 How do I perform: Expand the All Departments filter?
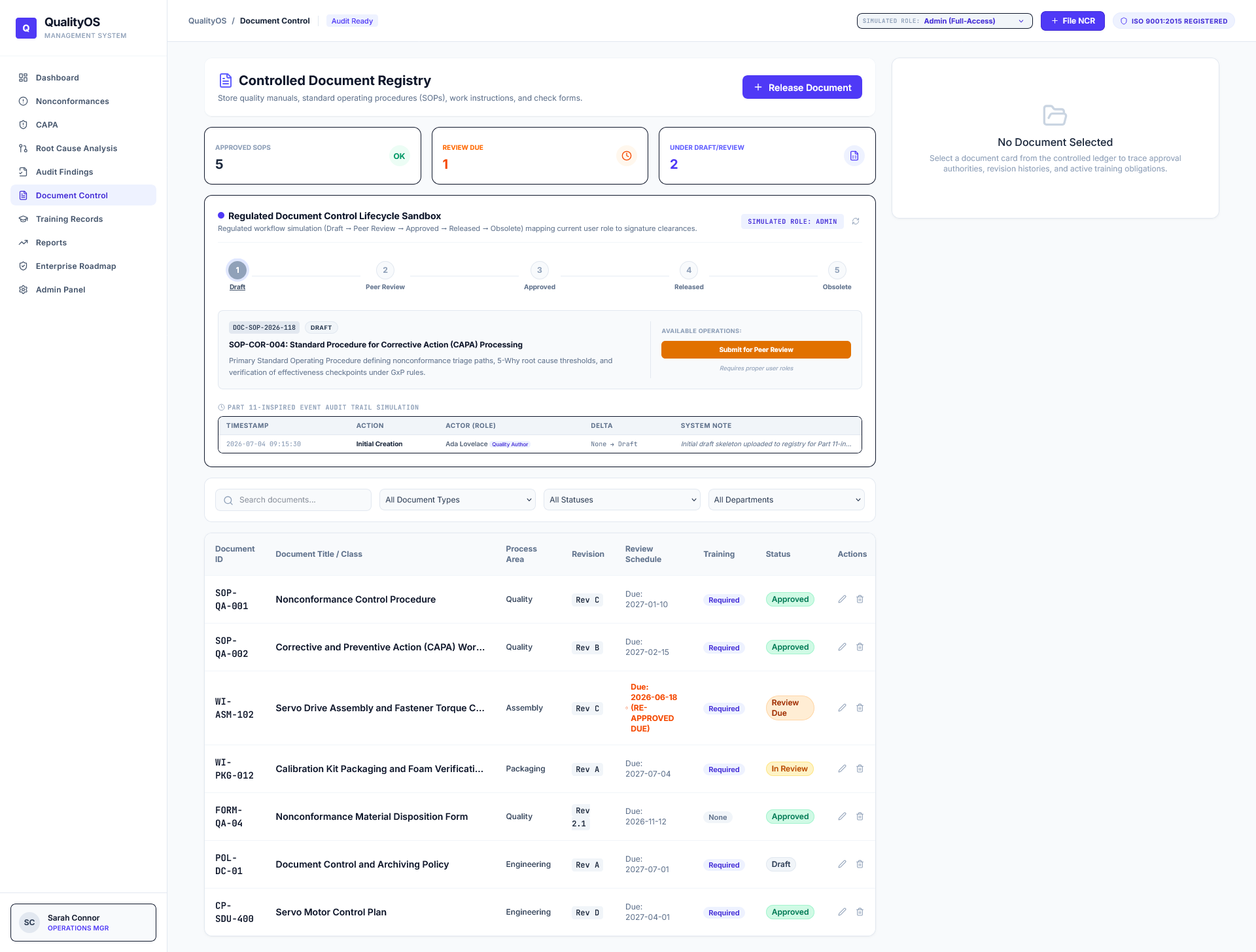(x=786, y=500)
